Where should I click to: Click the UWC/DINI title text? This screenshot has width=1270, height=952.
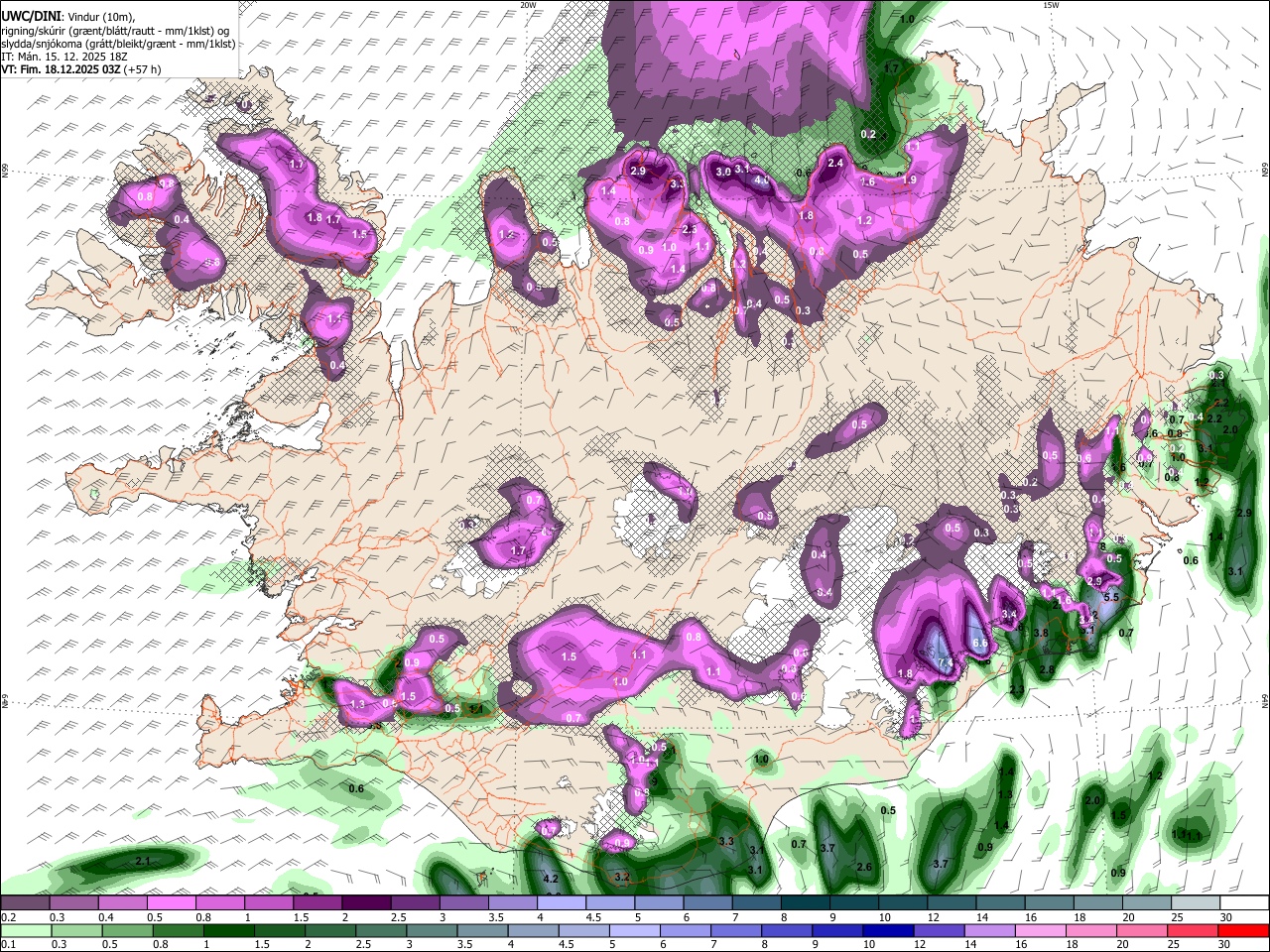[x=30, y=17]
